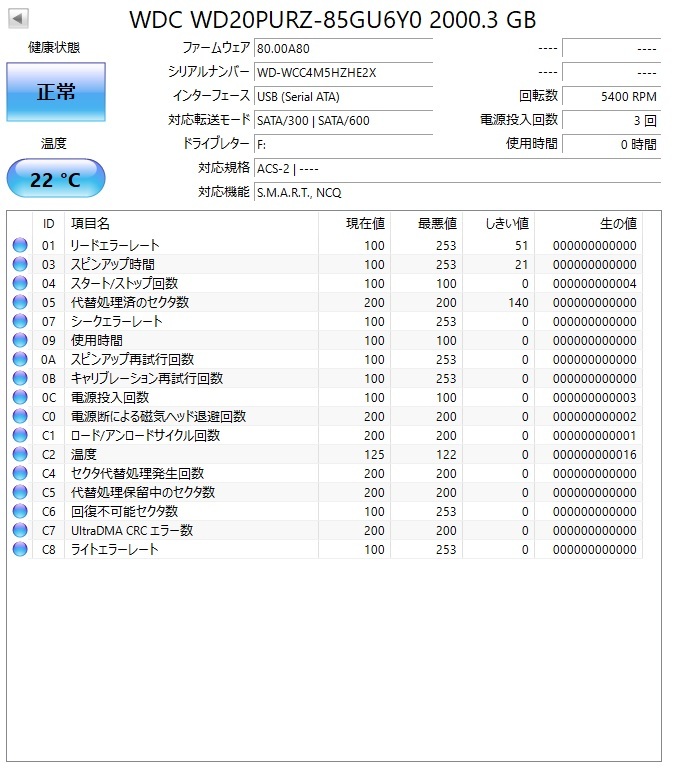This screenshot has width=674, height=773.
Task: Click raw value 000000000016 in temperature row
Action: (x=595, y=455)
